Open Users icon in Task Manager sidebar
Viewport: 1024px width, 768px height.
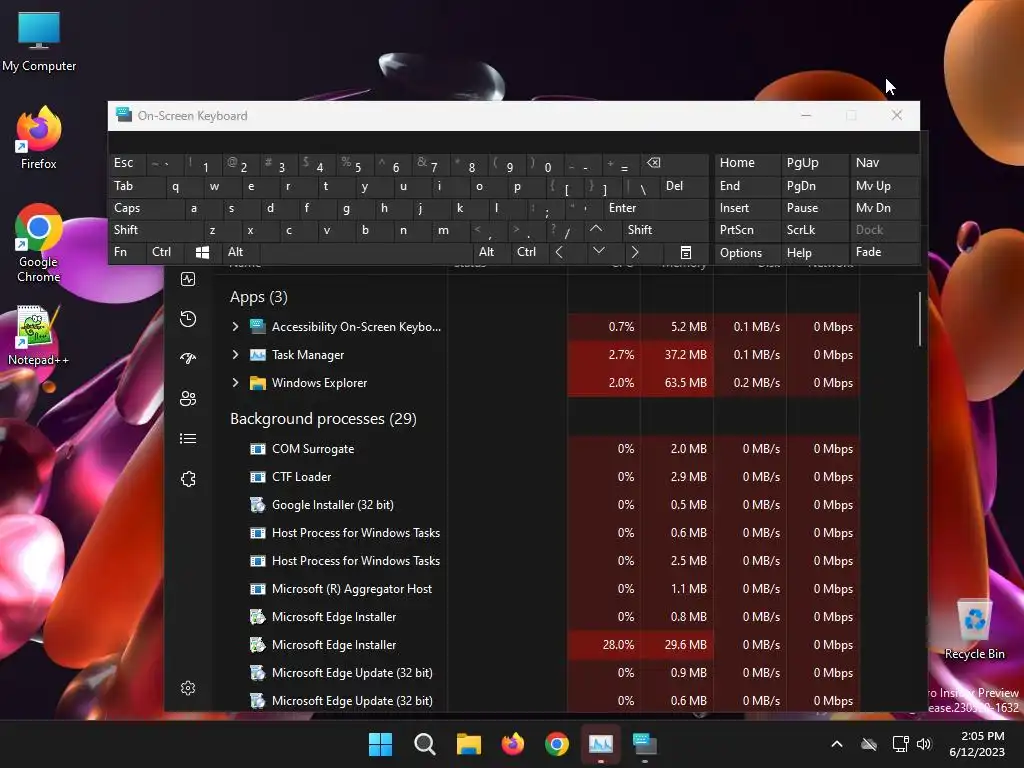click(188, 398)
